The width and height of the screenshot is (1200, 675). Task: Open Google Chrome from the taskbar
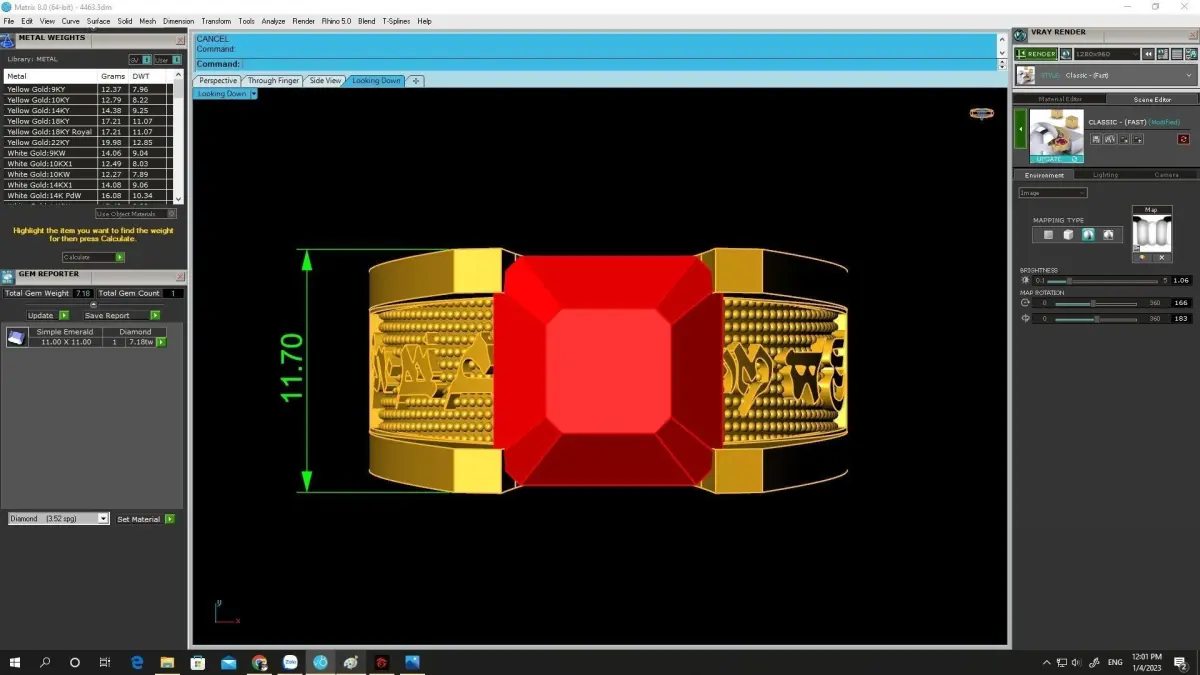(259, 662)
